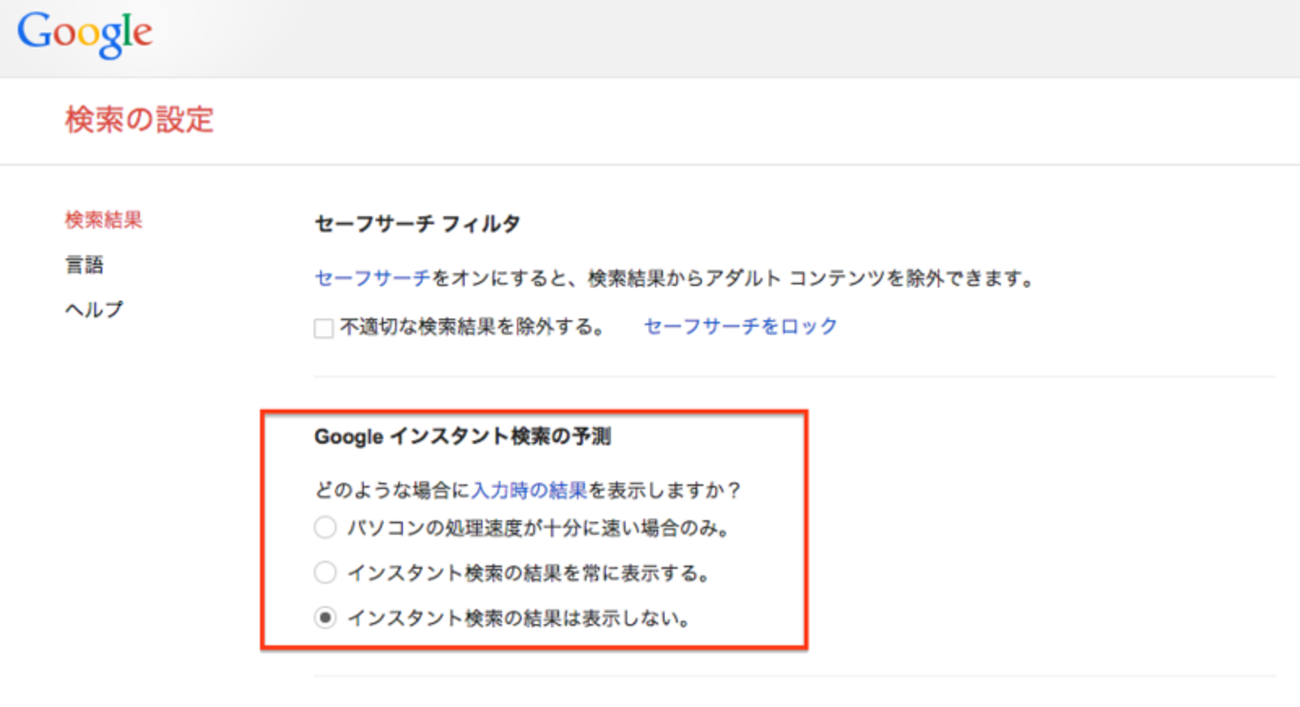Click the セーフサーチをロック link
The width and height of the screenshot is (1300, 707).
point(740,326)
